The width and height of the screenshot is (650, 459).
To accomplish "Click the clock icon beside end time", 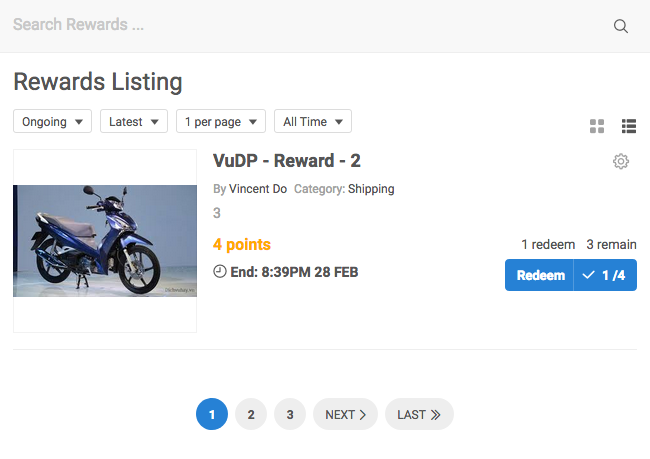I will 220,272.
